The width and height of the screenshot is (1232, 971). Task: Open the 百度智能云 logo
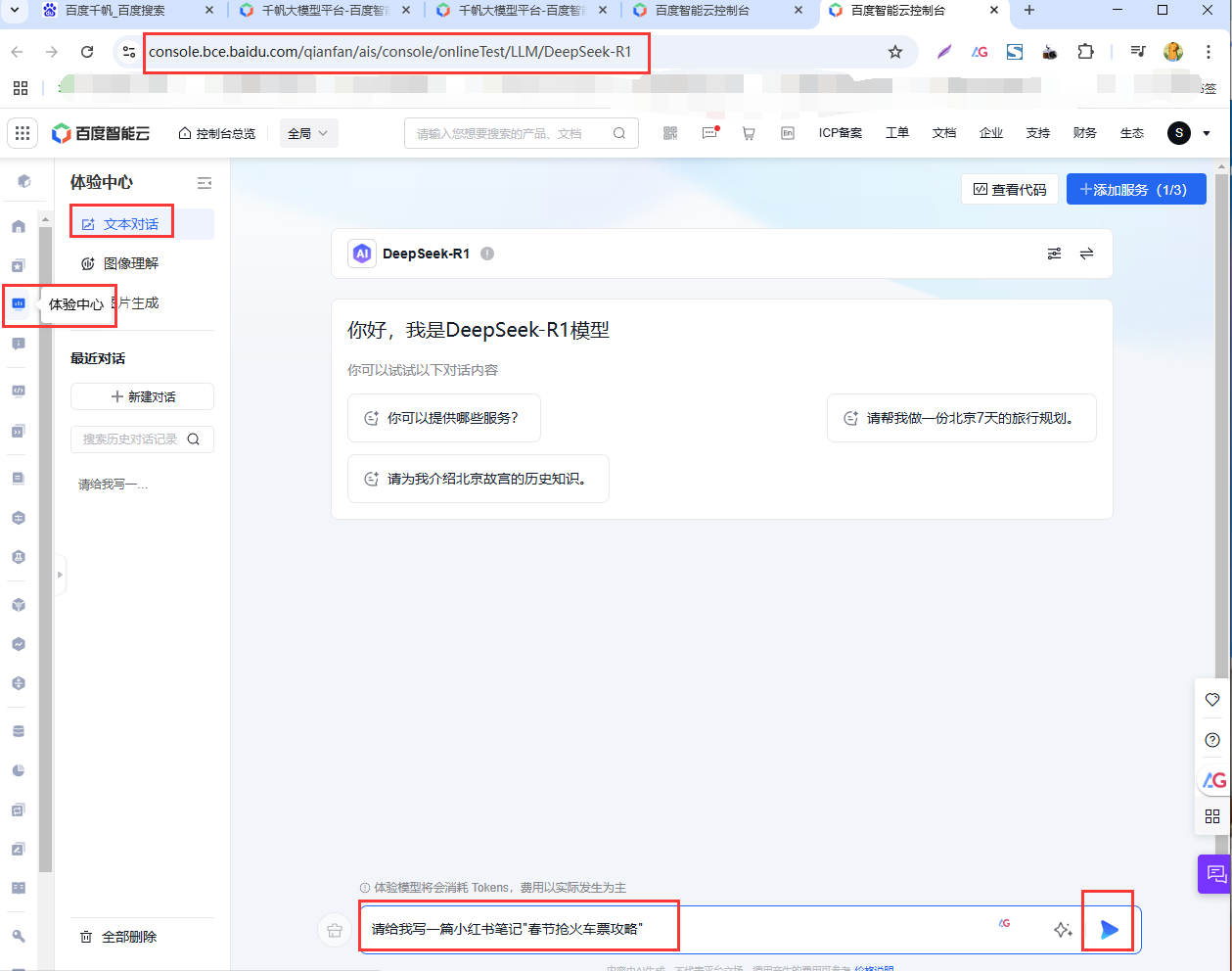pyautogui.click(x=101, y=133)
